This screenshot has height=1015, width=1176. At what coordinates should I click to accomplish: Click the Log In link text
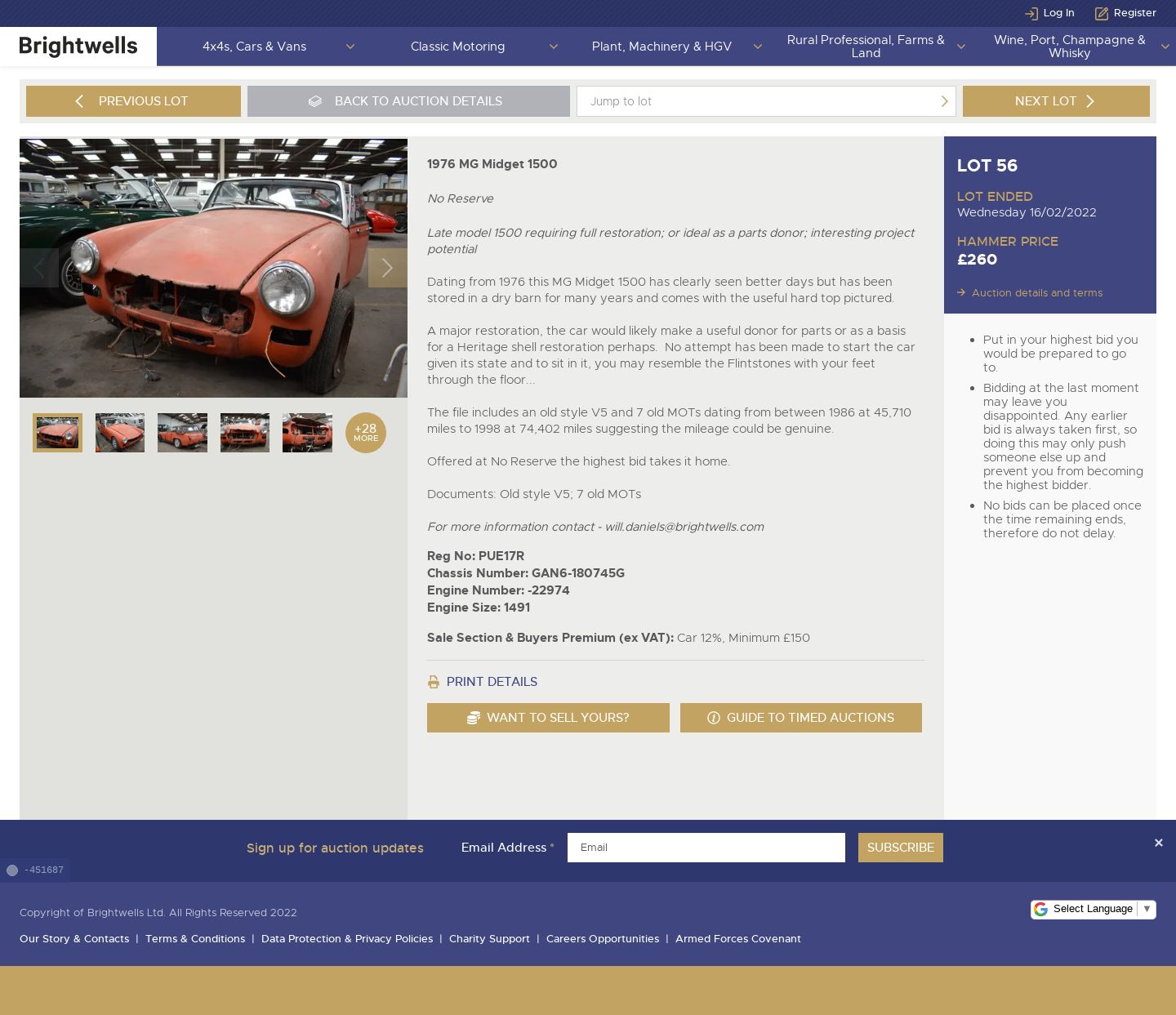click(x=1058, y=13)
